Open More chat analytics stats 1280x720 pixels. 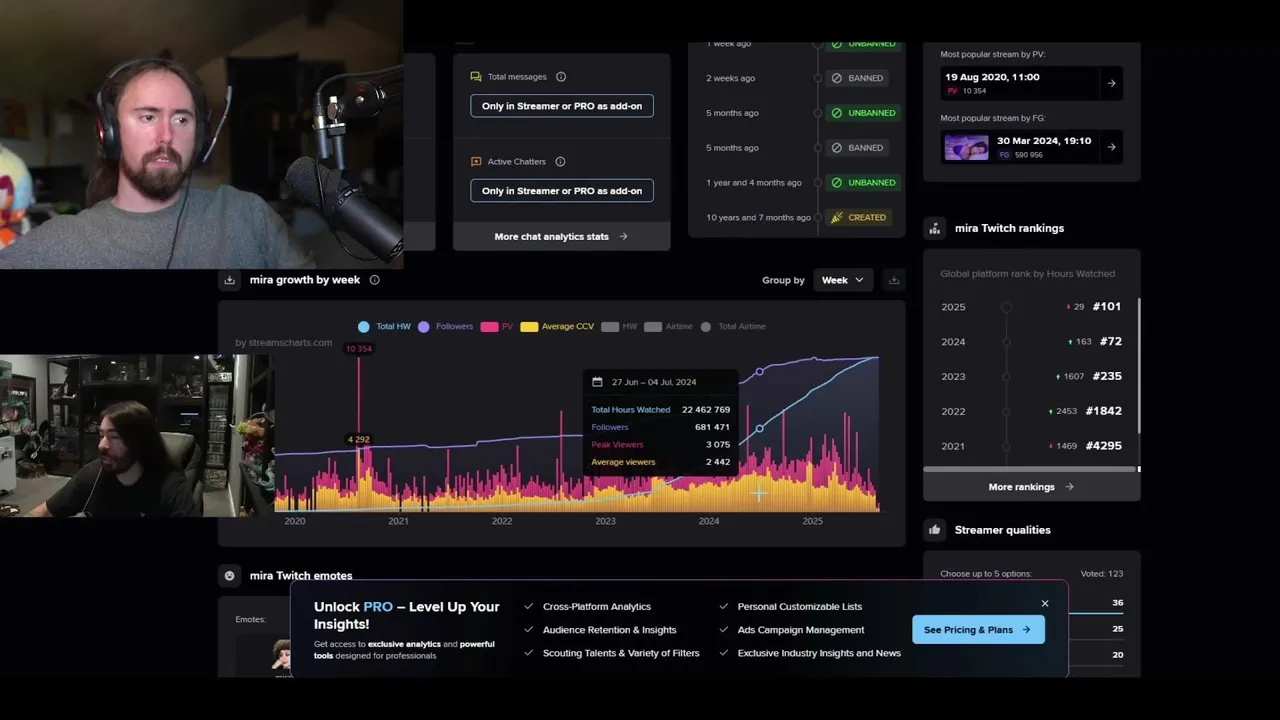click(x=561, y=237)
